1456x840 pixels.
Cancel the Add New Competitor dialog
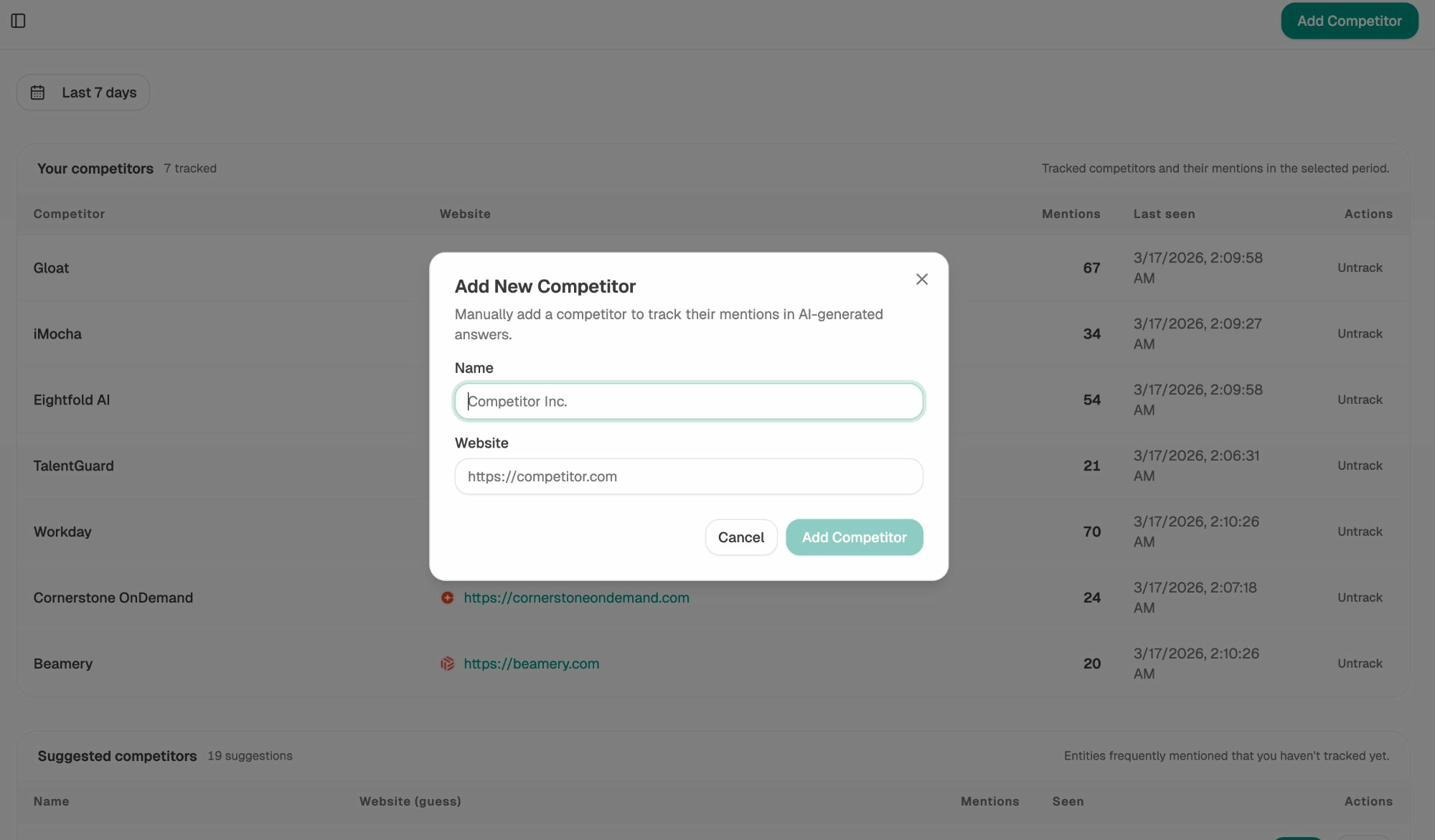click(740, 537)
